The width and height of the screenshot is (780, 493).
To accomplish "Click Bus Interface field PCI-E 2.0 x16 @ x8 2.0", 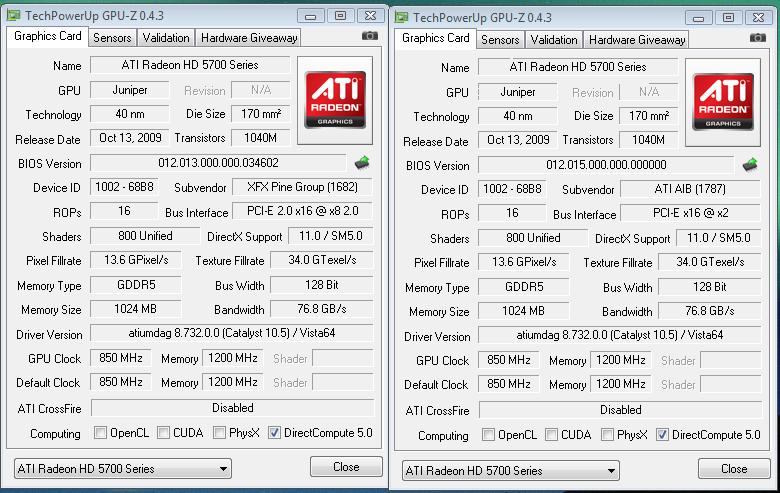I will tap(302, 211).
